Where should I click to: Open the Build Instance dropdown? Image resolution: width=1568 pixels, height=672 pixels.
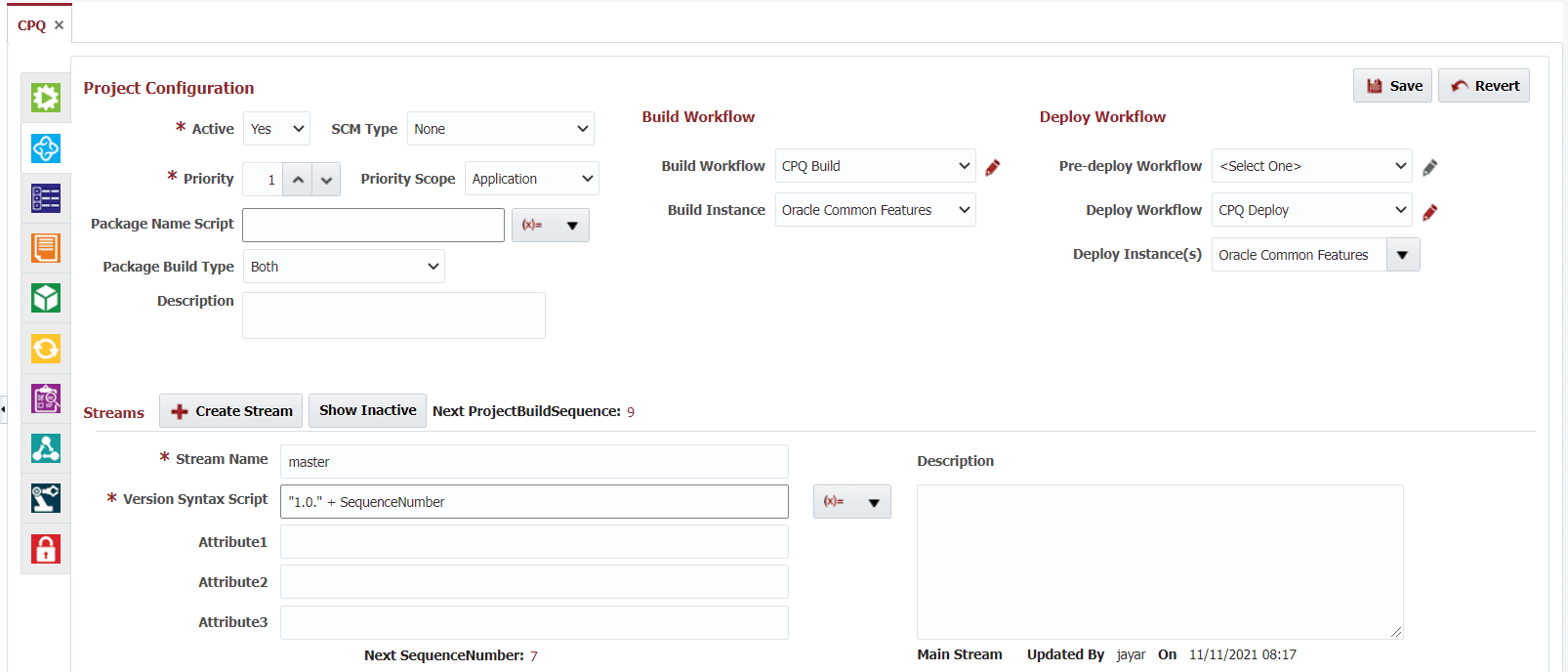click(875, 210)
